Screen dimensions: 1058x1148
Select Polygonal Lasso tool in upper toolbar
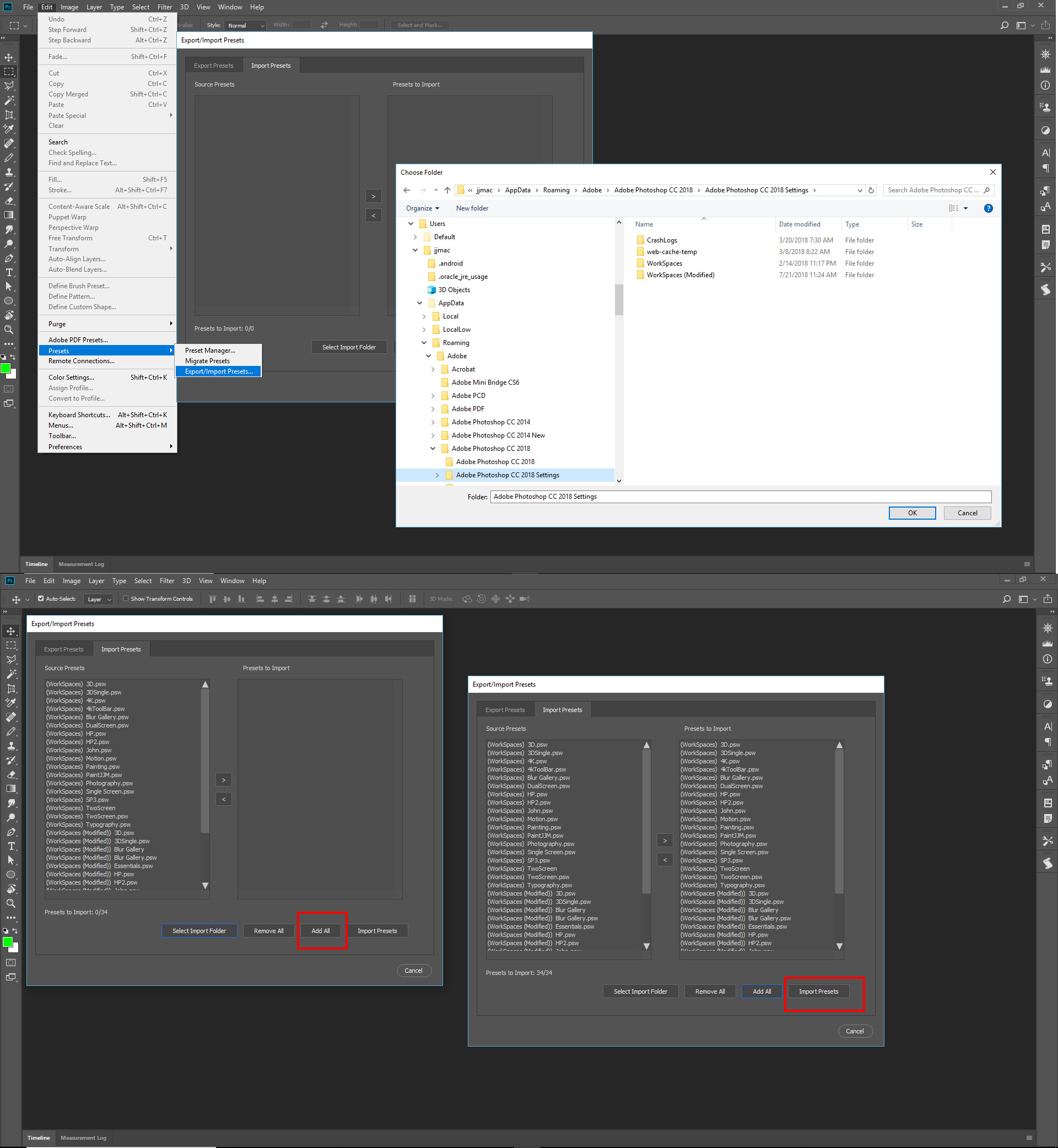[9, 86]
